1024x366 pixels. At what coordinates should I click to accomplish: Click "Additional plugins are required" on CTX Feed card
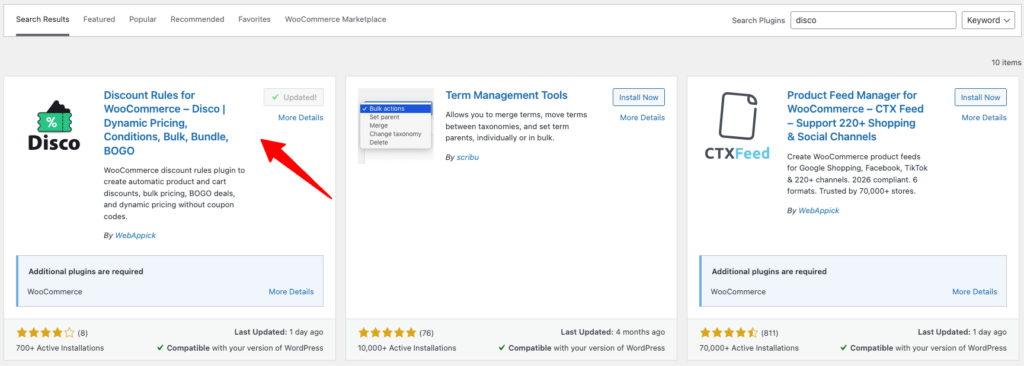769,271
